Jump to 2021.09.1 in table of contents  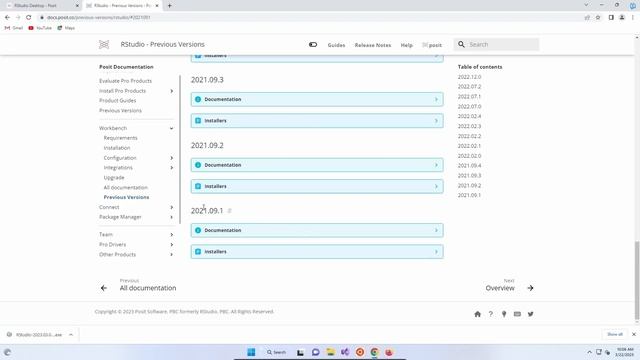coord(469,195)
